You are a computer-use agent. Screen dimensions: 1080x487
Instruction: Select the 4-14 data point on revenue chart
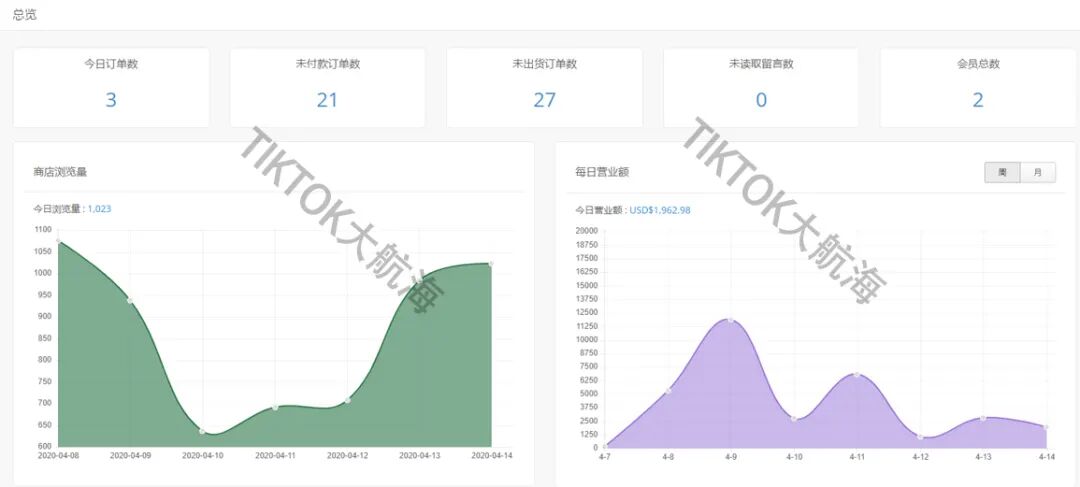tap(1047, 427)
